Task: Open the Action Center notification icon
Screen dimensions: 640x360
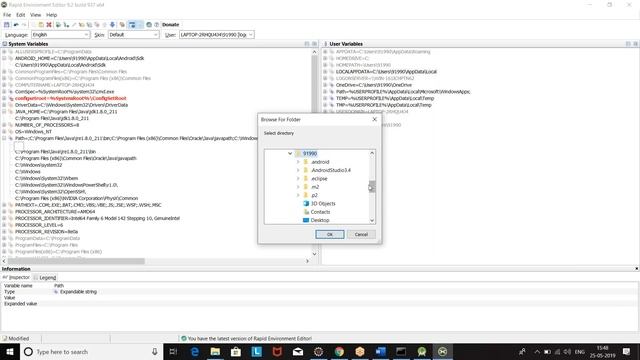Action: (x=627, y=352)
